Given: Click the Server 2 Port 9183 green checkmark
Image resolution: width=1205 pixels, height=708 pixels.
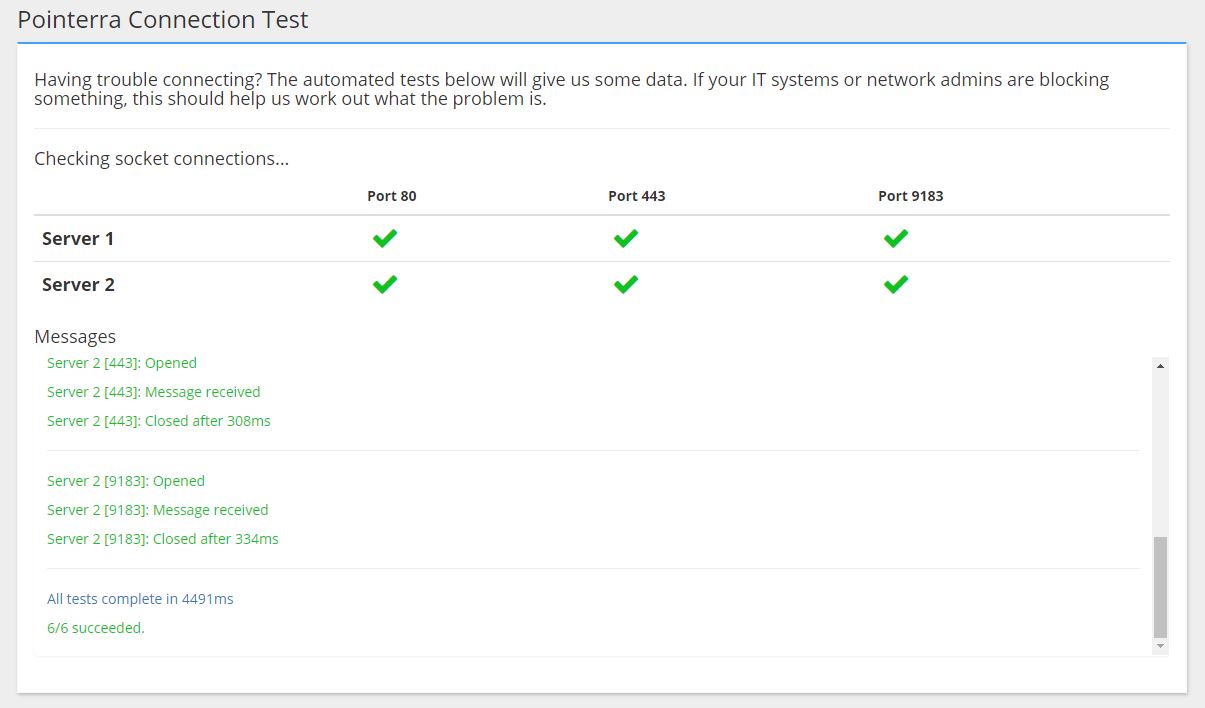Looking at the screenshot, I should click(x=896, y=284).
